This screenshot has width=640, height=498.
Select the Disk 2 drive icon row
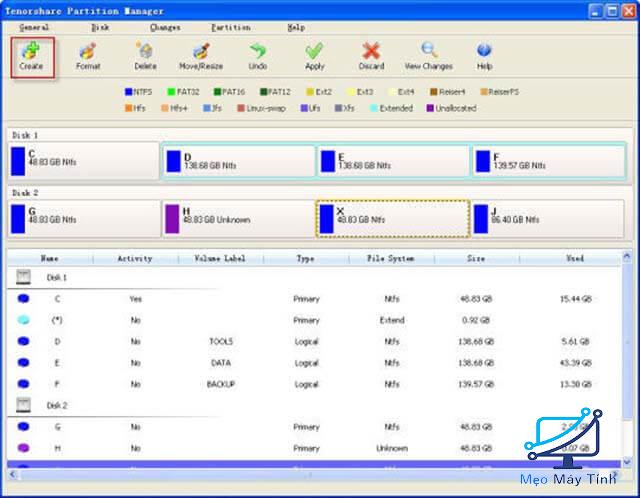point(23,405)
